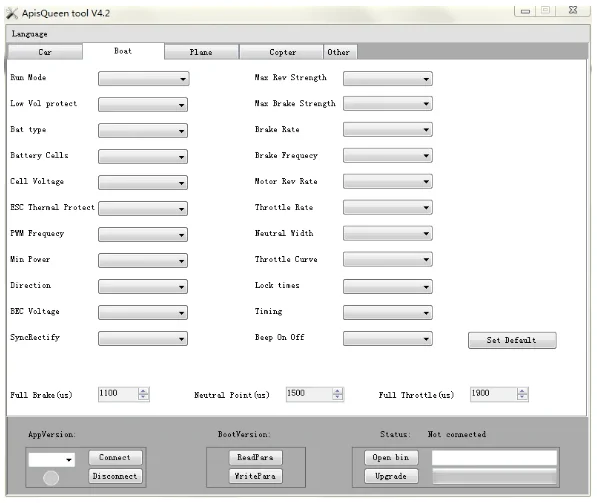Click the upgrade progress bar

(x=494, y=476)
